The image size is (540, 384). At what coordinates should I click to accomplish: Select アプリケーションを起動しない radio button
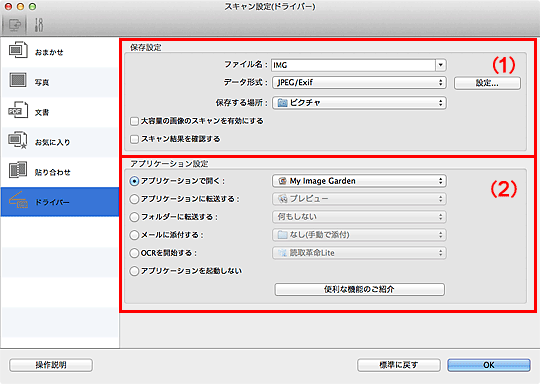click(134, 271)
